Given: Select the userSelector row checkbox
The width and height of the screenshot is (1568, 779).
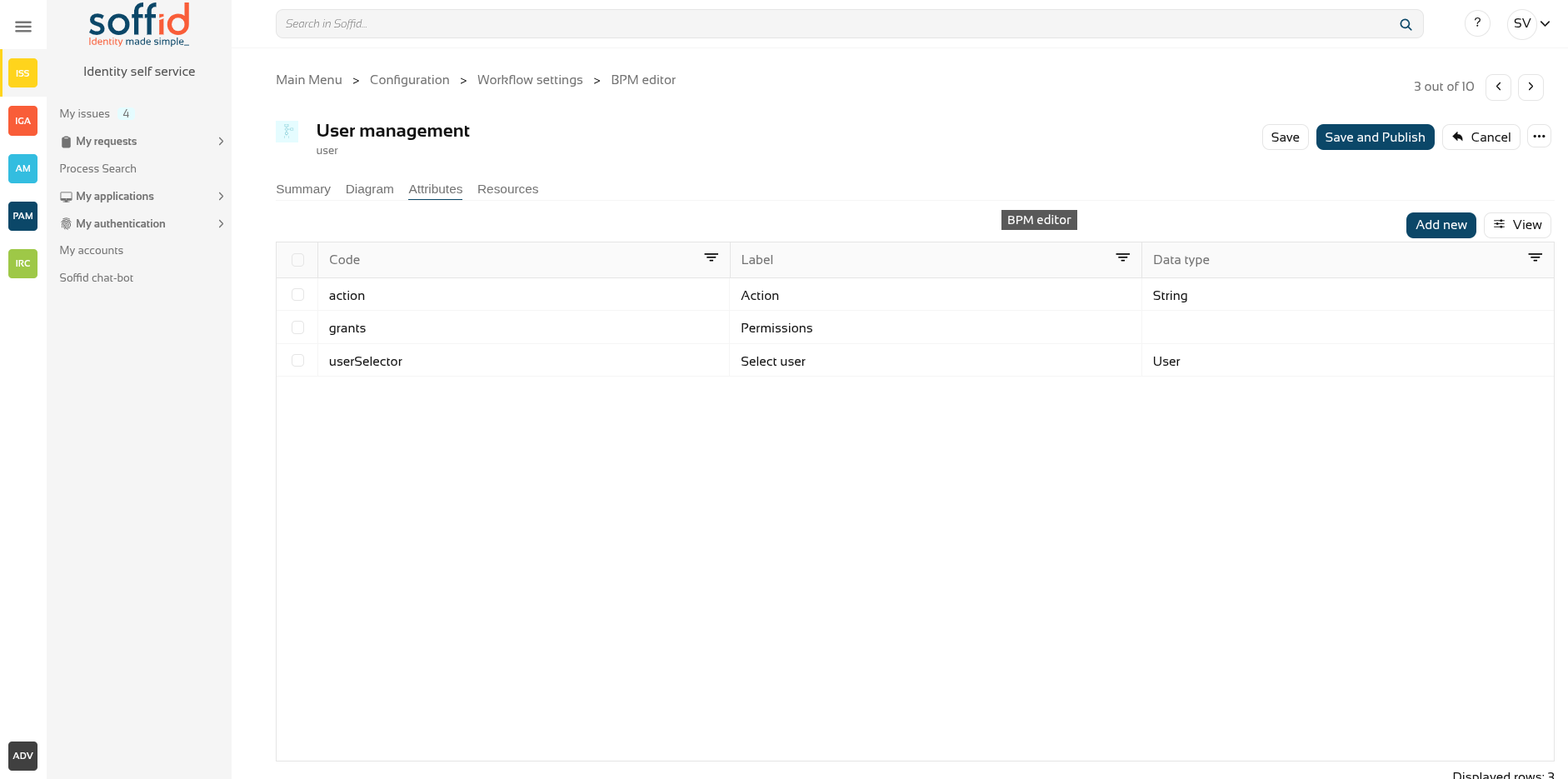Looking at the screenshot, I should (297, 361).
